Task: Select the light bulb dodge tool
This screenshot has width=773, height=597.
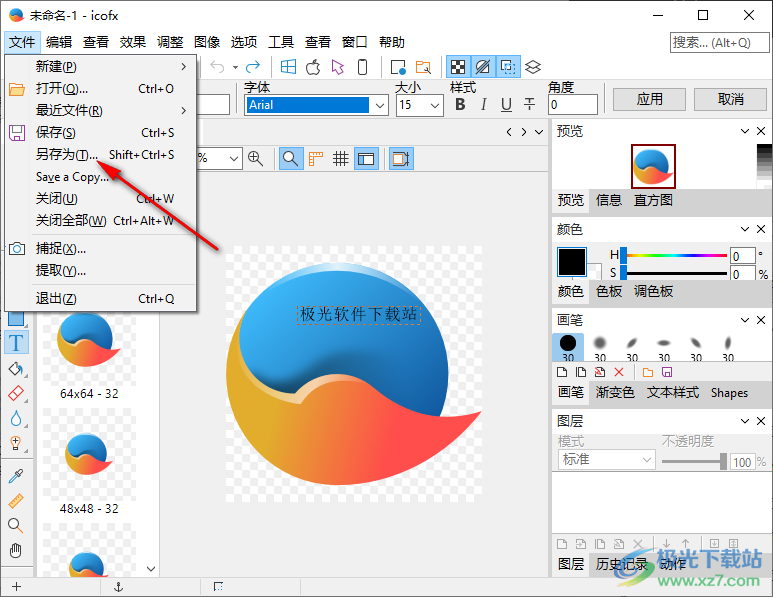Action: [16, 443]
